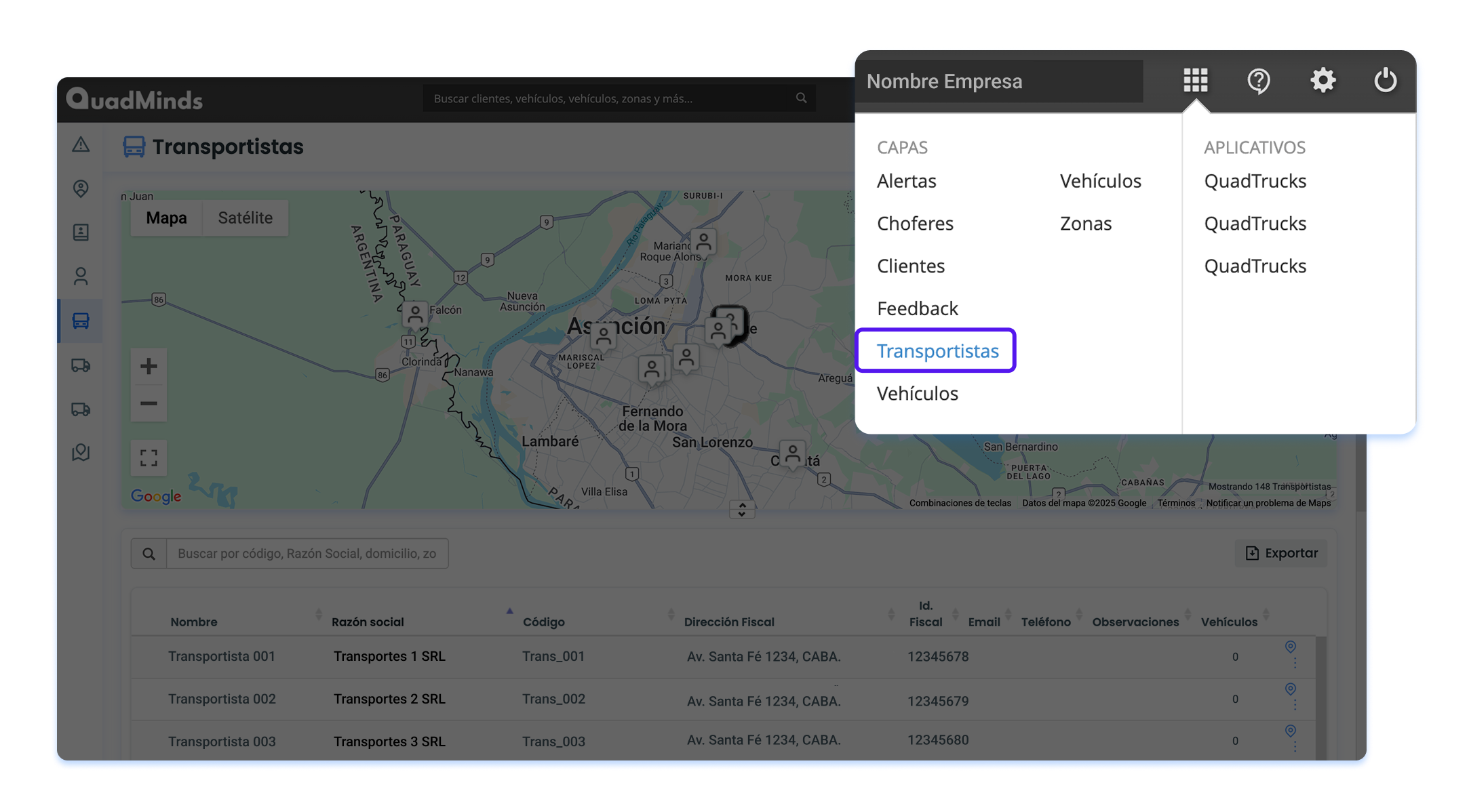Open the person sidebar icon
Screen dimensions: 1469x812
tap(81, 276)
